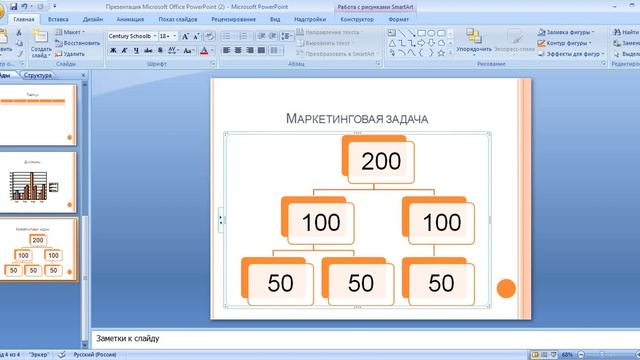
Task: Open the Рецензирование ribbon tab
Action: [233, 19]
